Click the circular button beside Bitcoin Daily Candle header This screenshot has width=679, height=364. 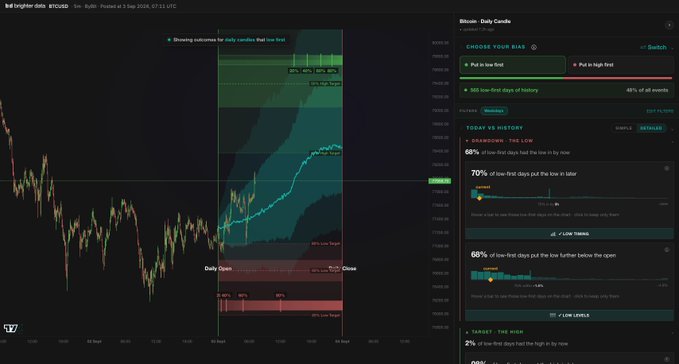point(669,25)
